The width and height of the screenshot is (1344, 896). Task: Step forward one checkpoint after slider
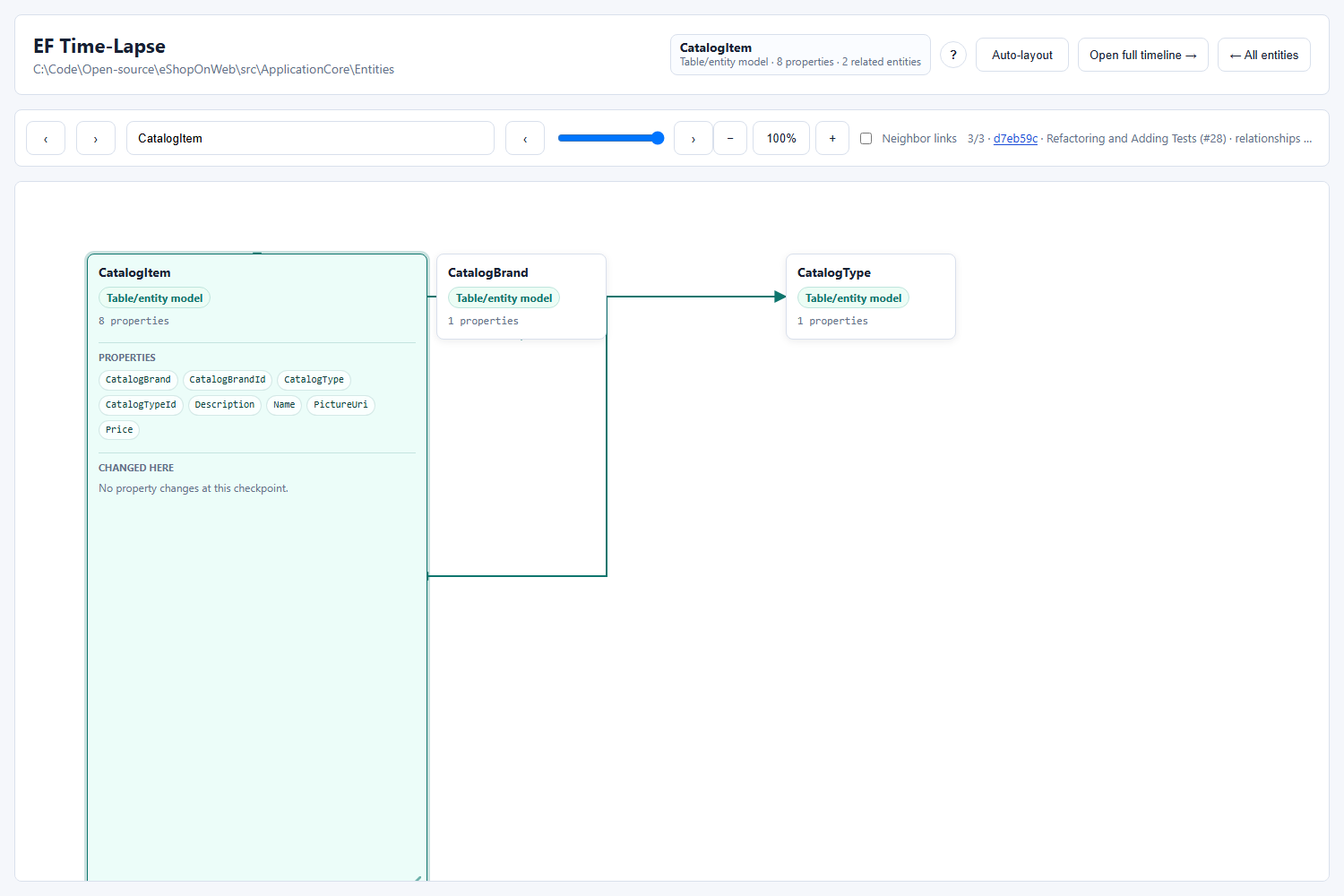point(694,138)
